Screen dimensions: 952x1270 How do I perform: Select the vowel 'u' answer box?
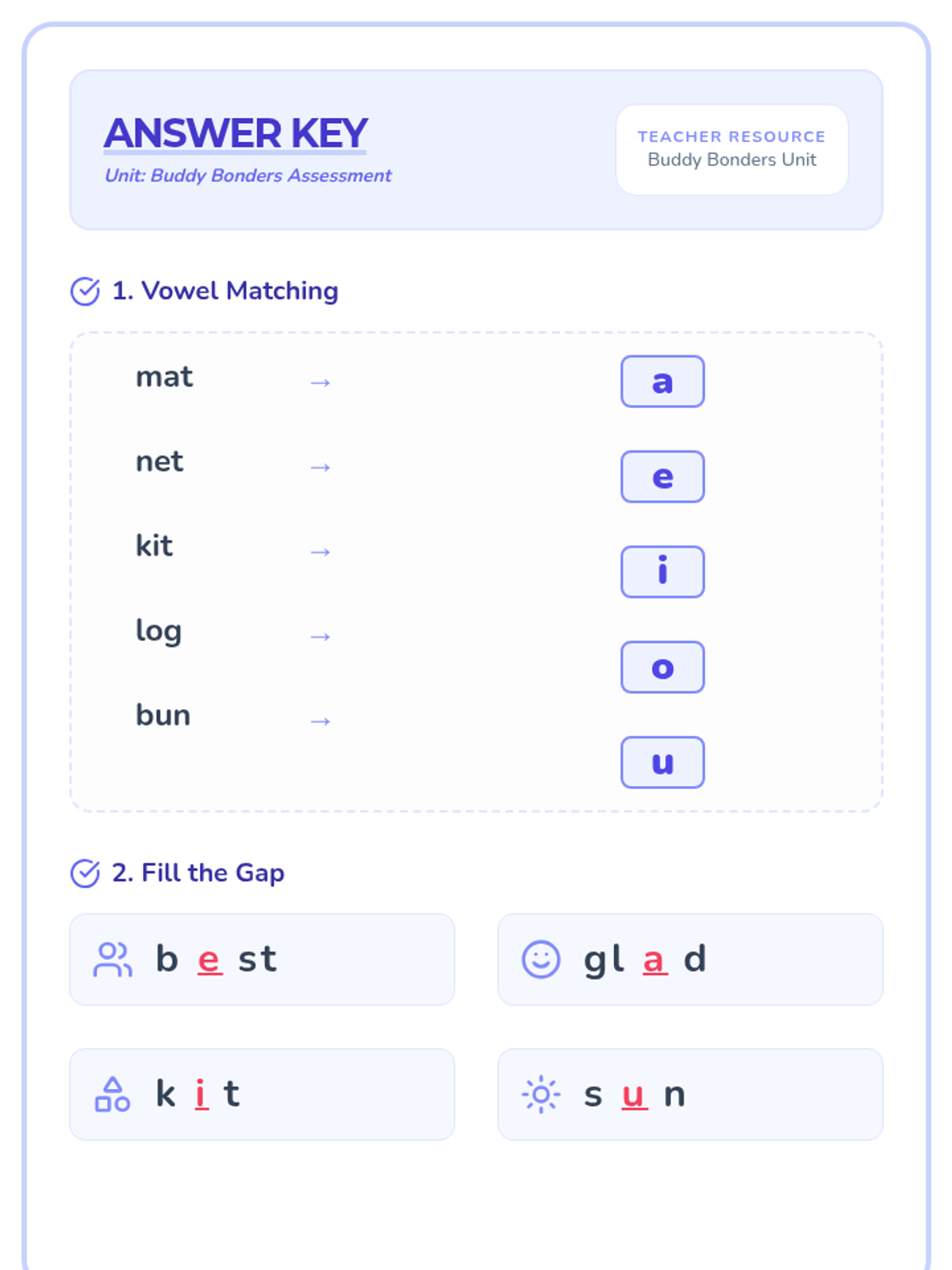point(662,762)
